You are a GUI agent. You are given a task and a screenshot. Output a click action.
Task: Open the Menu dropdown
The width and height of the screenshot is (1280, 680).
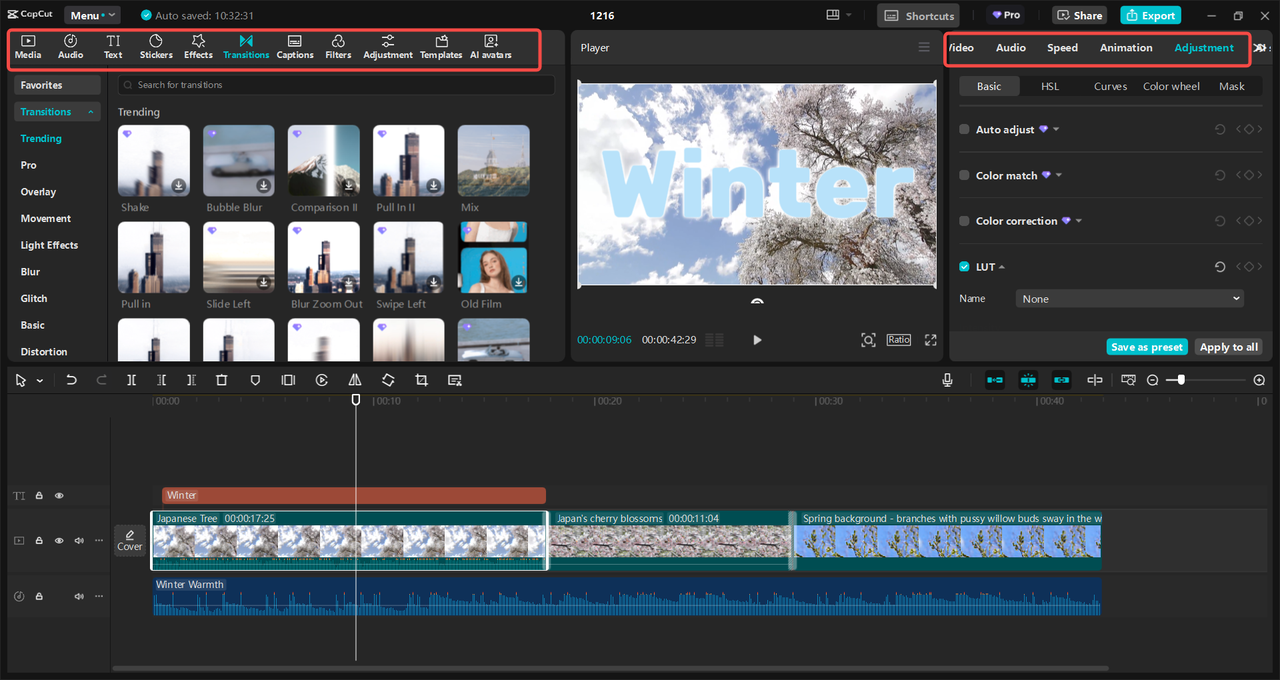click(92, 15)
